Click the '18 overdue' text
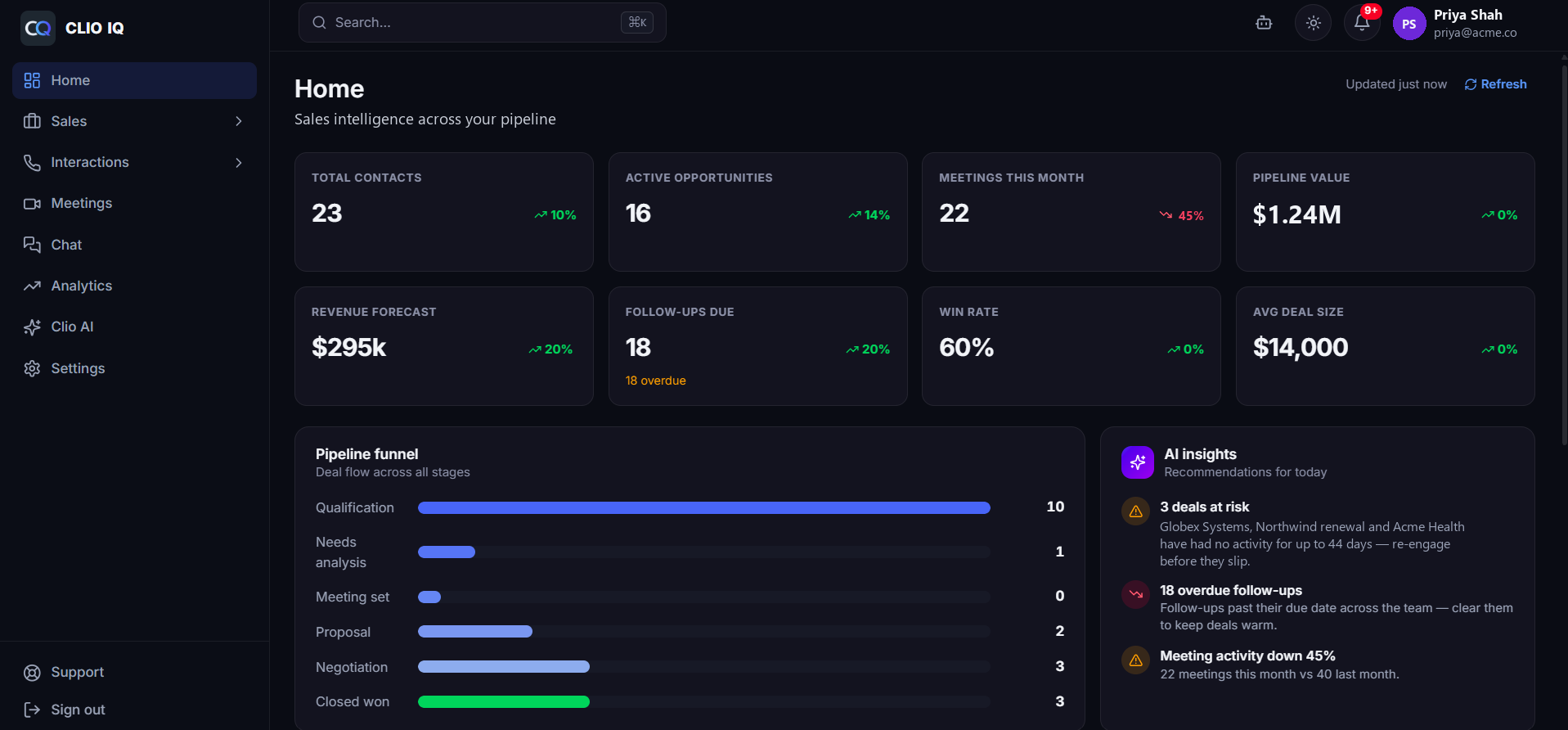 pyautogui.click(x=655, y=381)
